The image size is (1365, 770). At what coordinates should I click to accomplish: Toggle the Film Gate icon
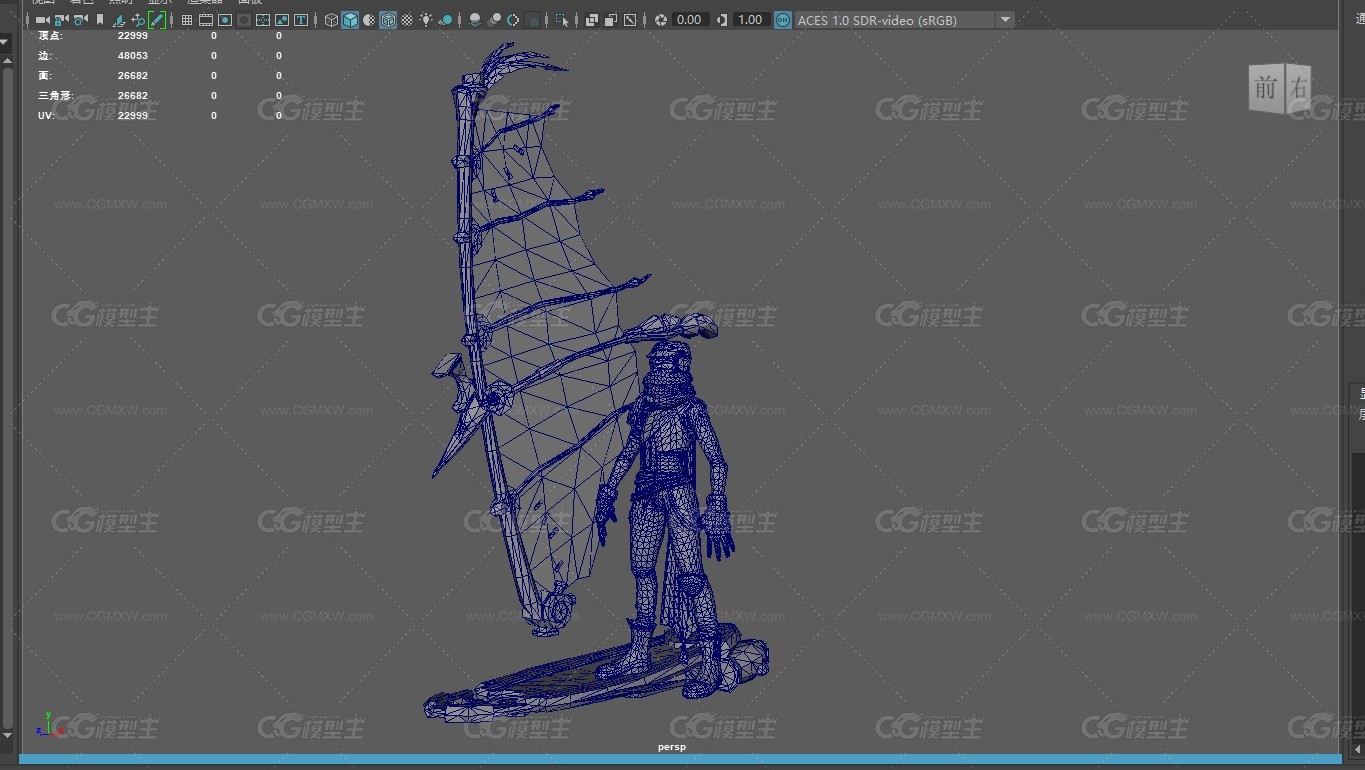pyautogui.click(x=206, y=20)
